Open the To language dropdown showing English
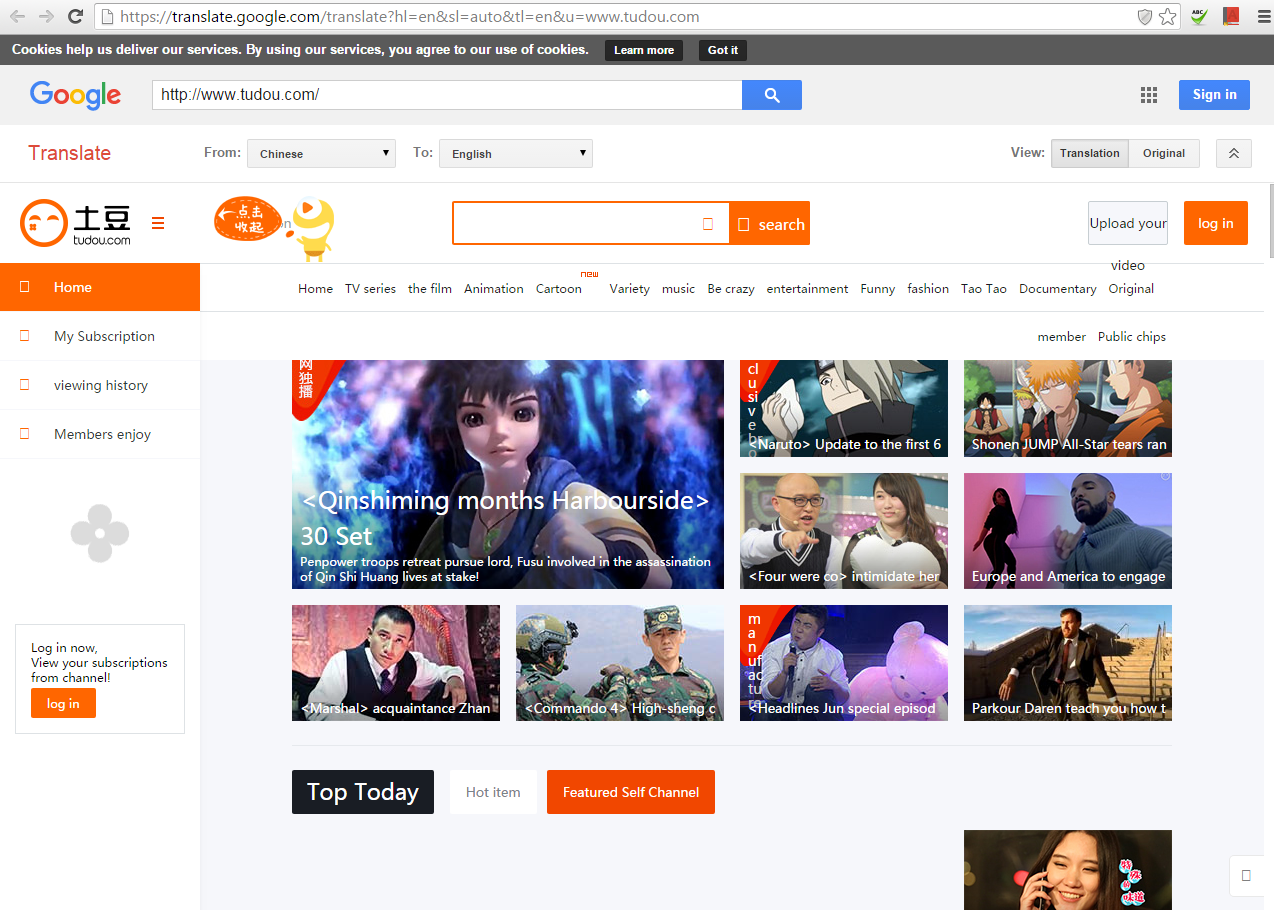 coord(515,153)
